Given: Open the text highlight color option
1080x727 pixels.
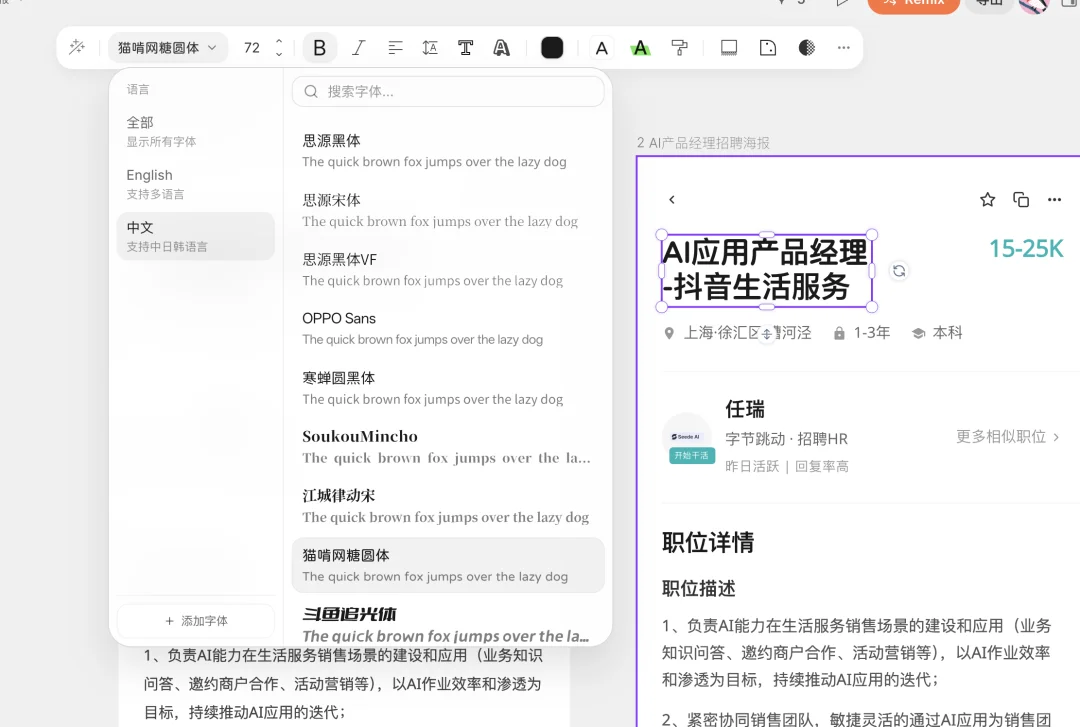Looking at the screenshot, I should pos(640,47).
